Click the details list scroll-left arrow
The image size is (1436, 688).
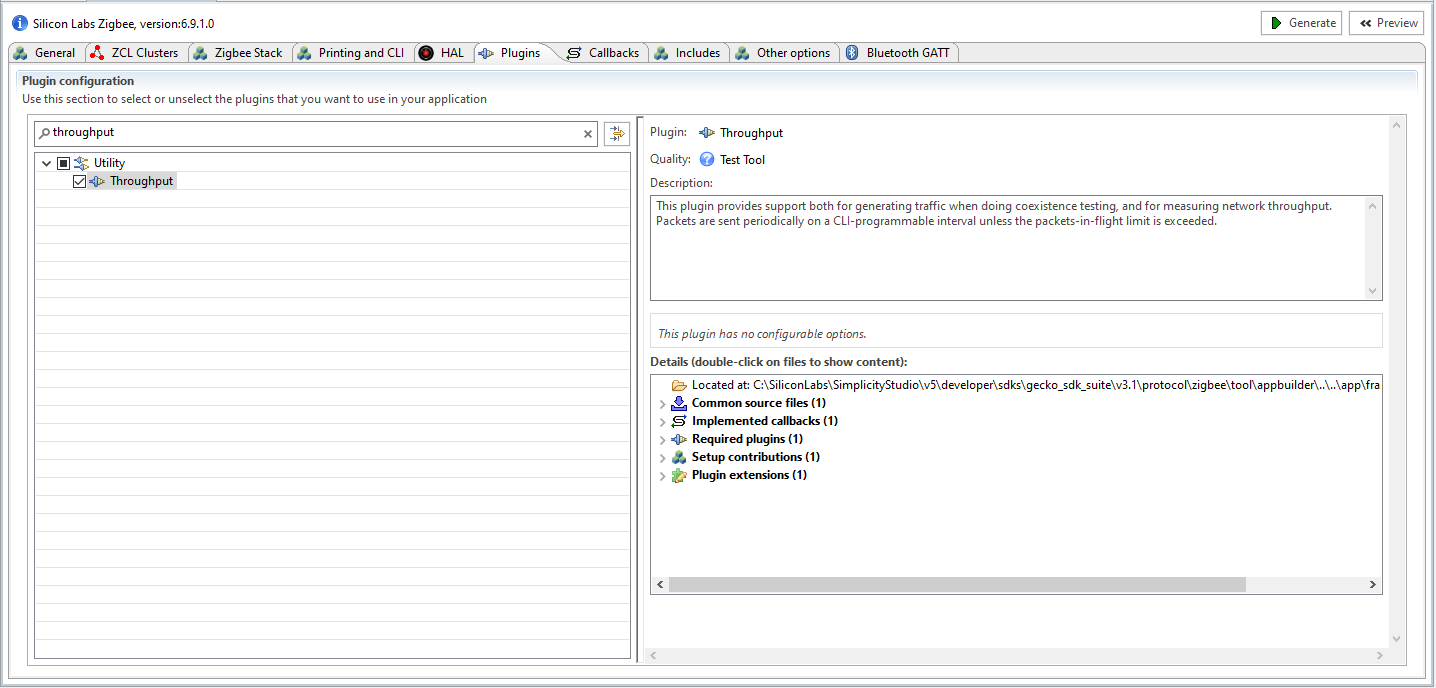point(660,585)
